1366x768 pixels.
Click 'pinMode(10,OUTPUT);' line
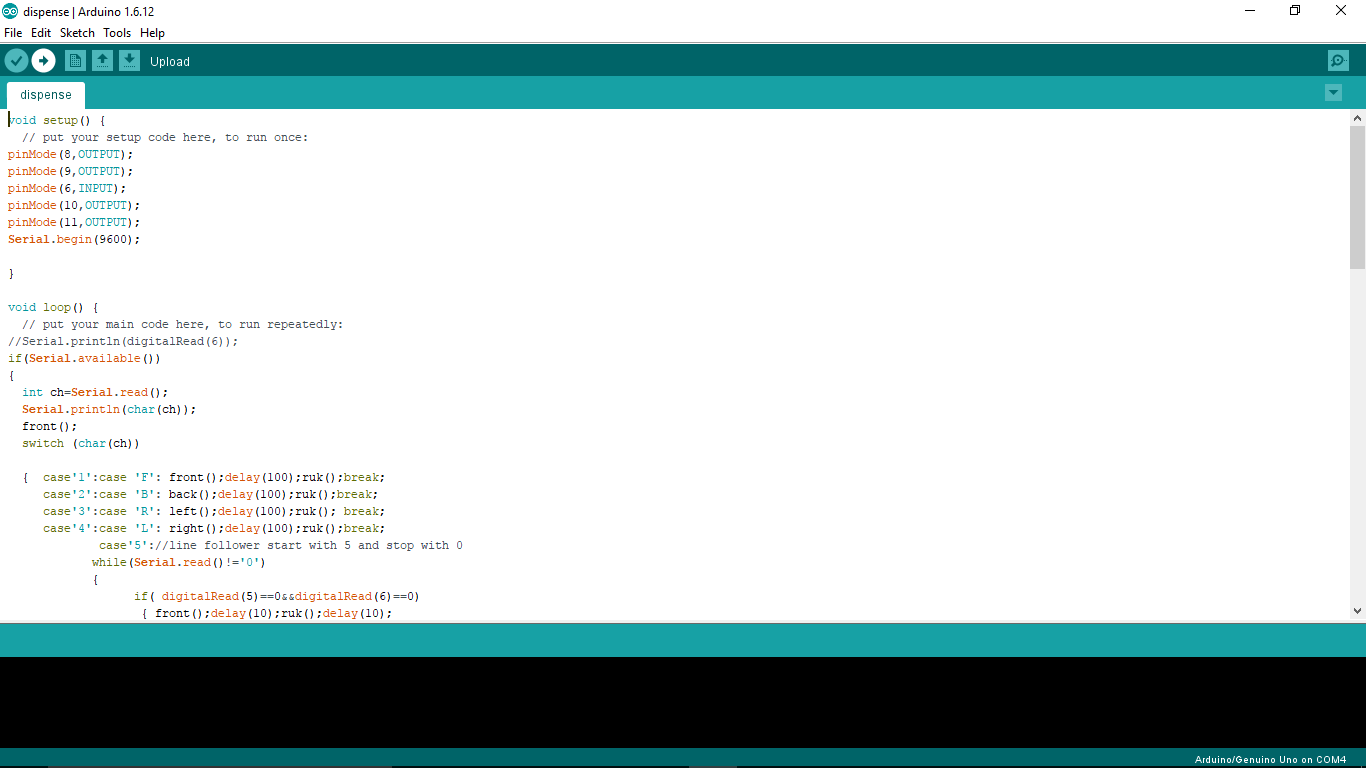pos(74,205)
